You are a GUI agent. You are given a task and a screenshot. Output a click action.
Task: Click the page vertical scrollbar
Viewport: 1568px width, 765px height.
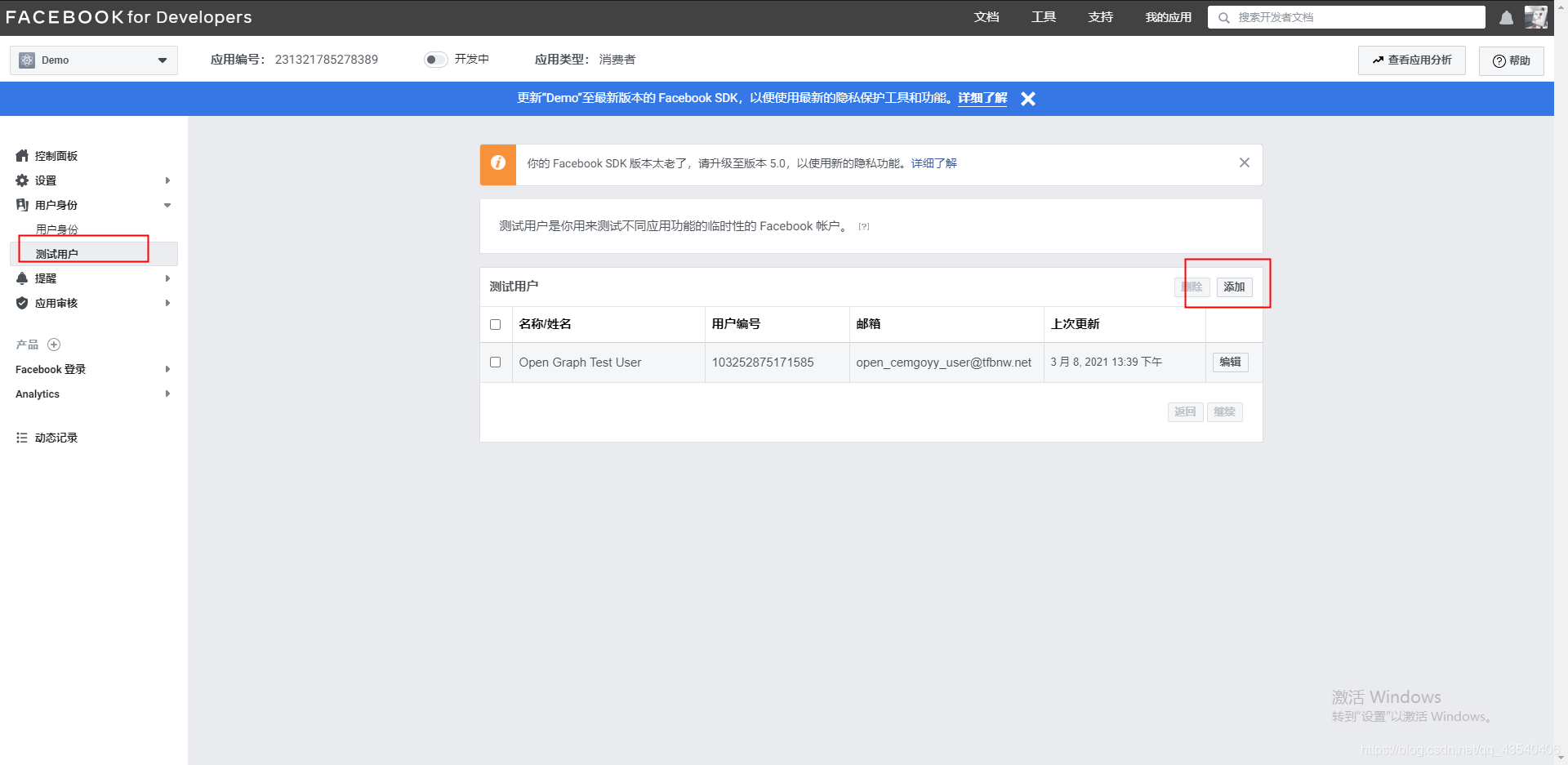click(1561, 382)
